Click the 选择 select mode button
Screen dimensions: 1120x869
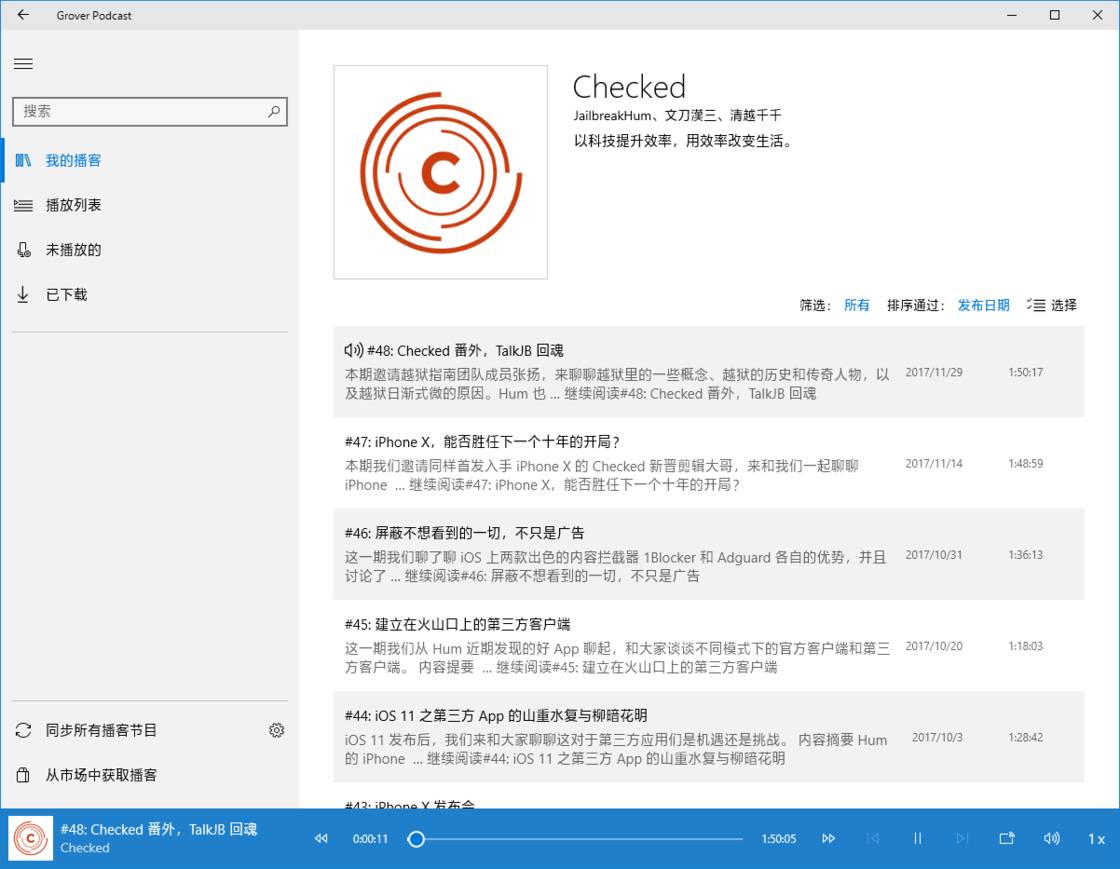[x=1051, y=306]
